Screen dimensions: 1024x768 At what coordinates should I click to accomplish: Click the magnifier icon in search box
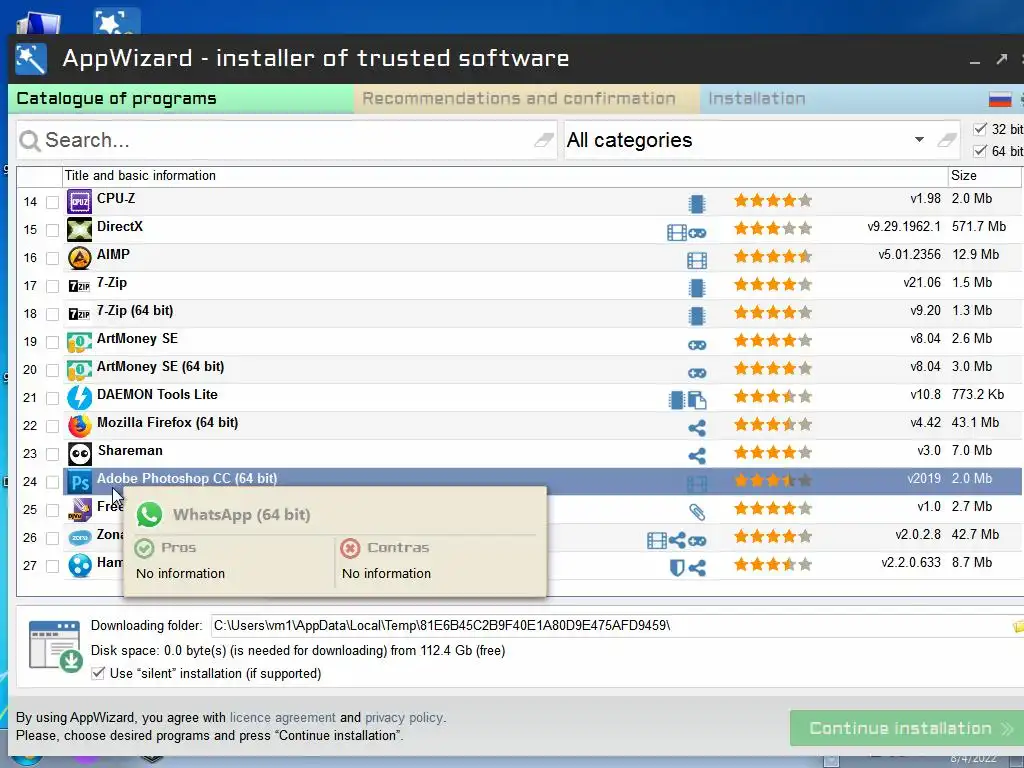[x=30, y=140]
